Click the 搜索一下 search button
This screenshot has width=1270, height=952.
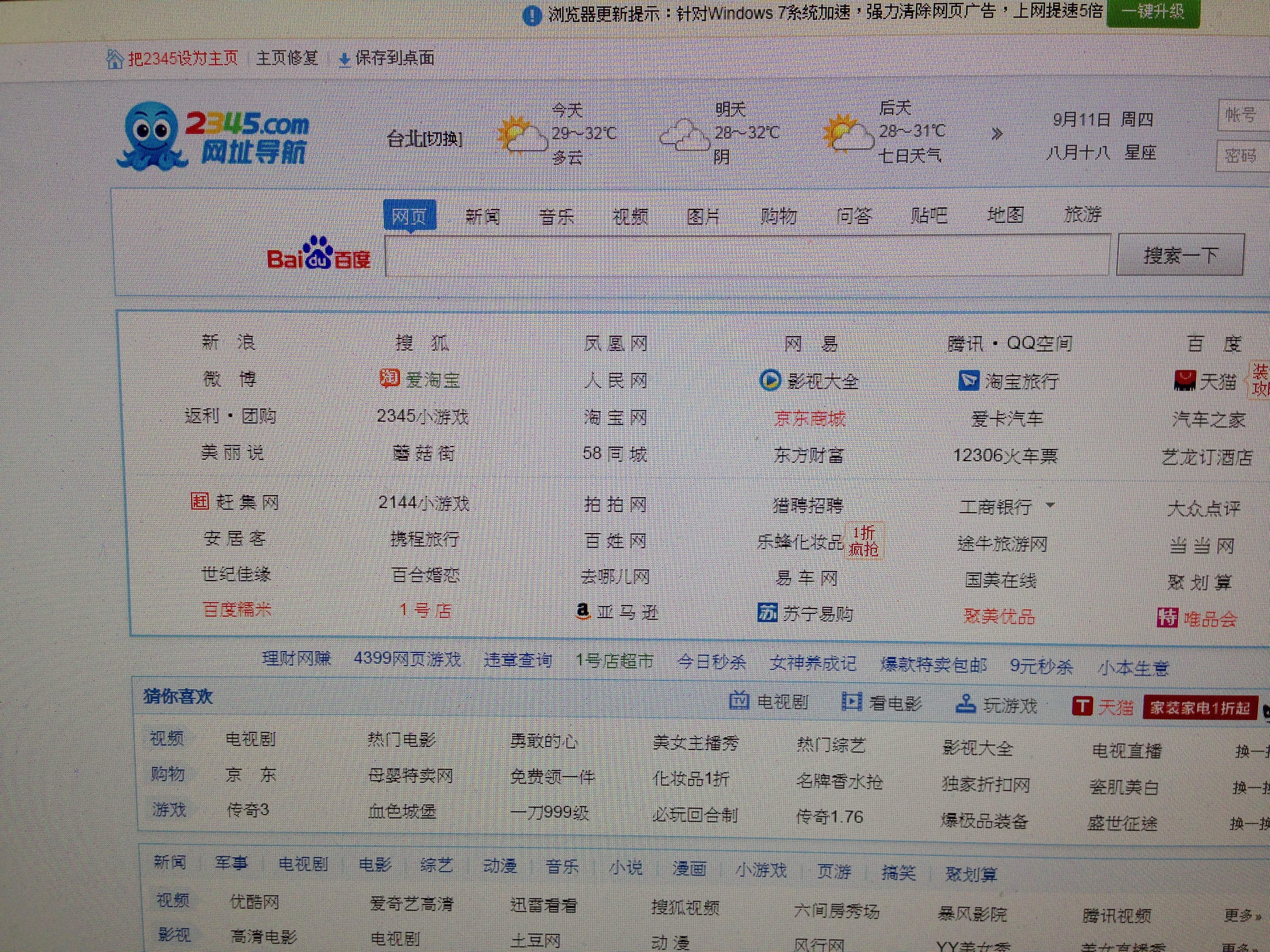click(x=1181, y=255)
